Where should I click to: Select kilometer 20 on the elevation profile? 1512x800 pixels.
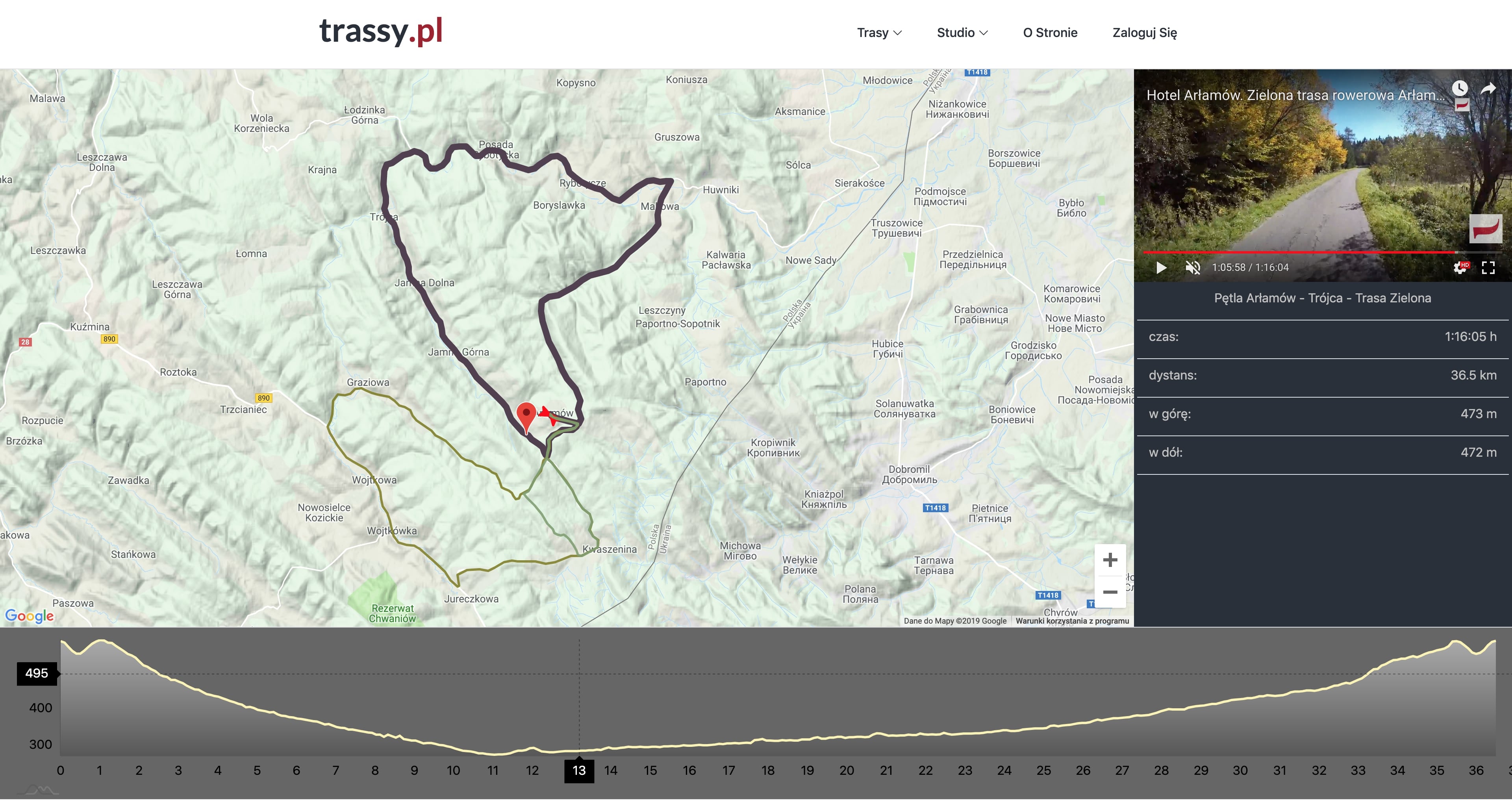coord(847,770)
